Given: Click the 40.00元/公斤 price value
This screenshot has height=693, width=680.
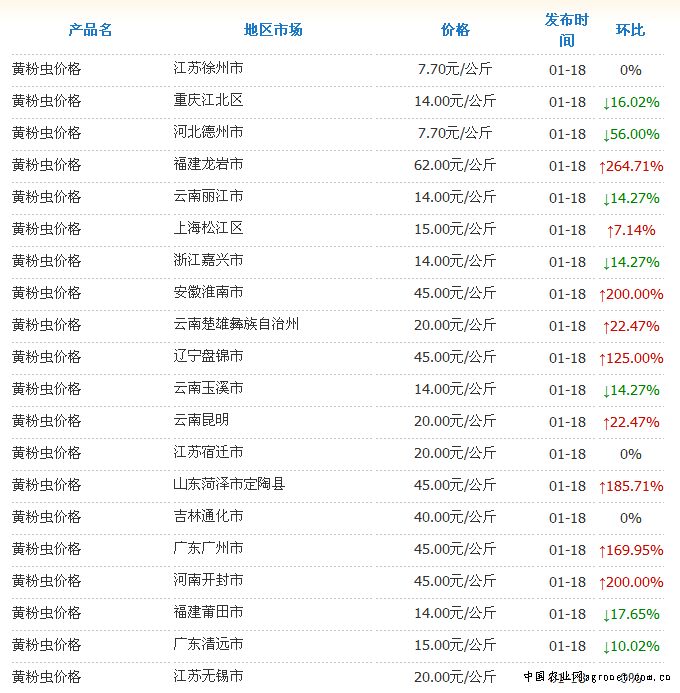Looking at the screenshot, I should (455, 518).
